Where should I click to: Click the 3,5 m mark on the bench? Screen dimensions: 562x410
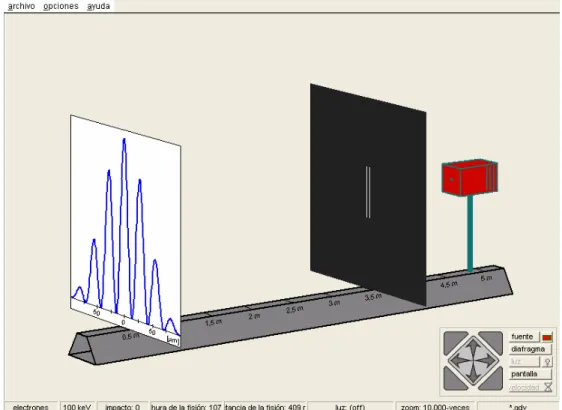coord(373,297)
